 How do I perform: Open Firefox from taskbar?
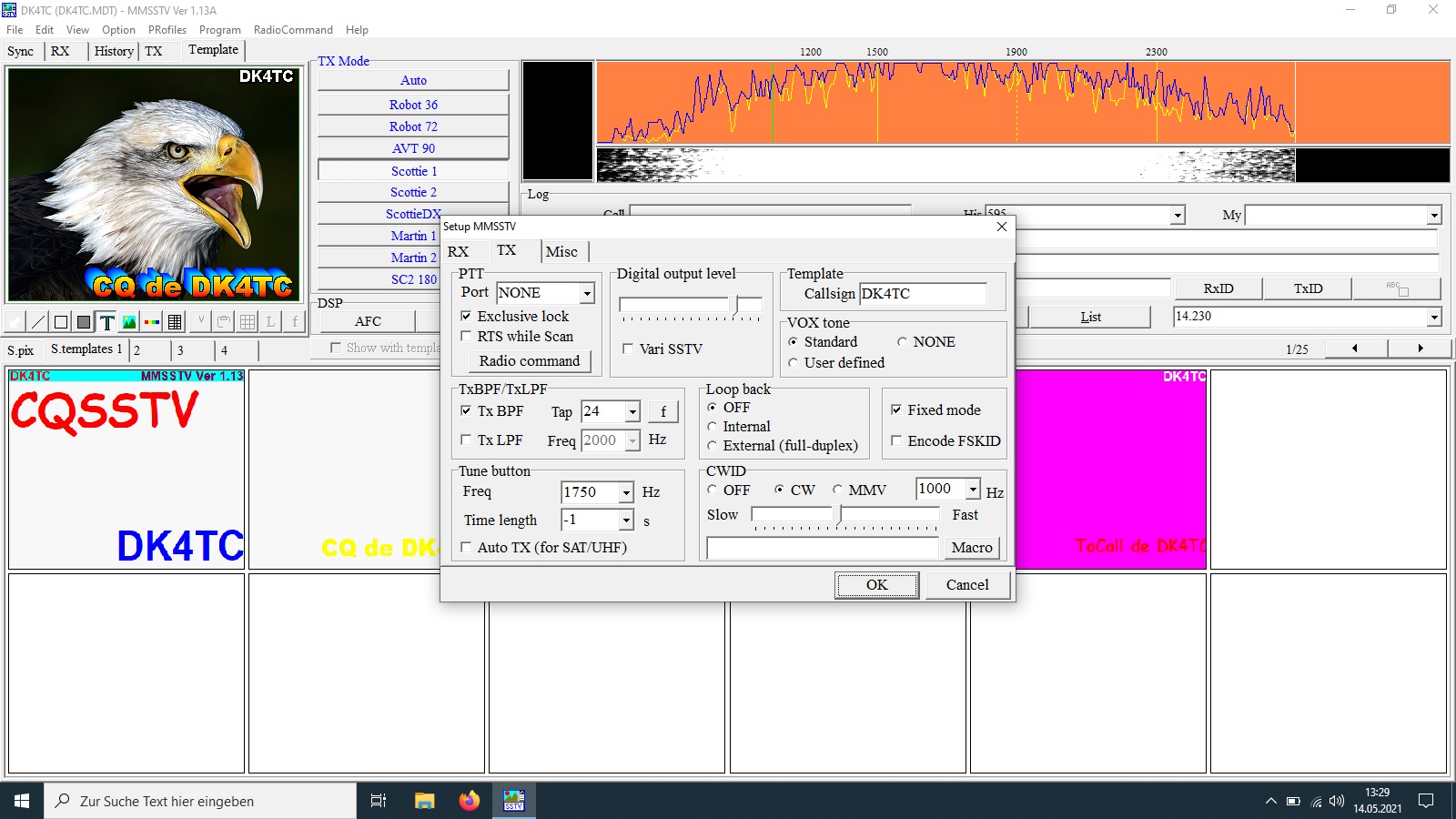469,801
